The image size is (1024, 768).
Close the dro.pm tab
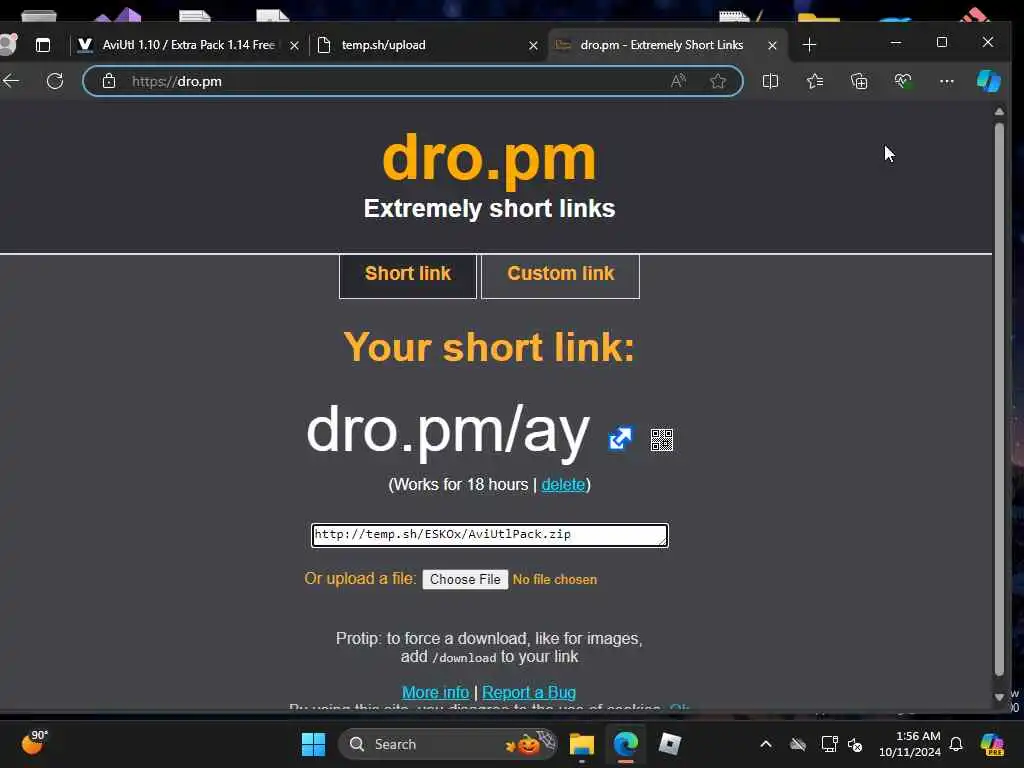772,45
